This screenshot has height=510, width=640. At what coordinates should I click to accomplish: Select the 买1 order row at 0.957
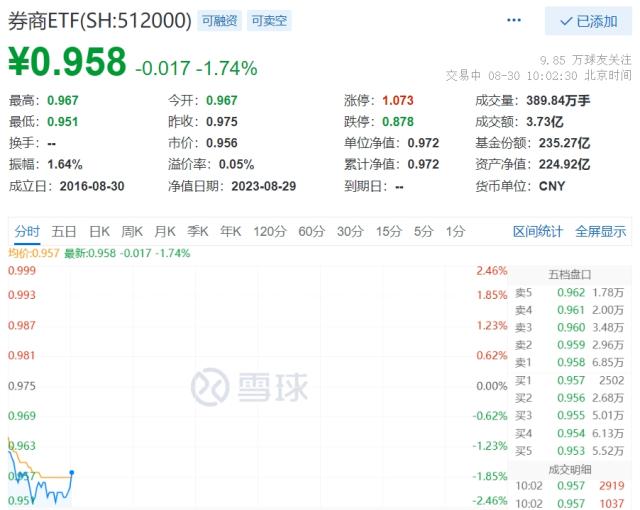569,380
